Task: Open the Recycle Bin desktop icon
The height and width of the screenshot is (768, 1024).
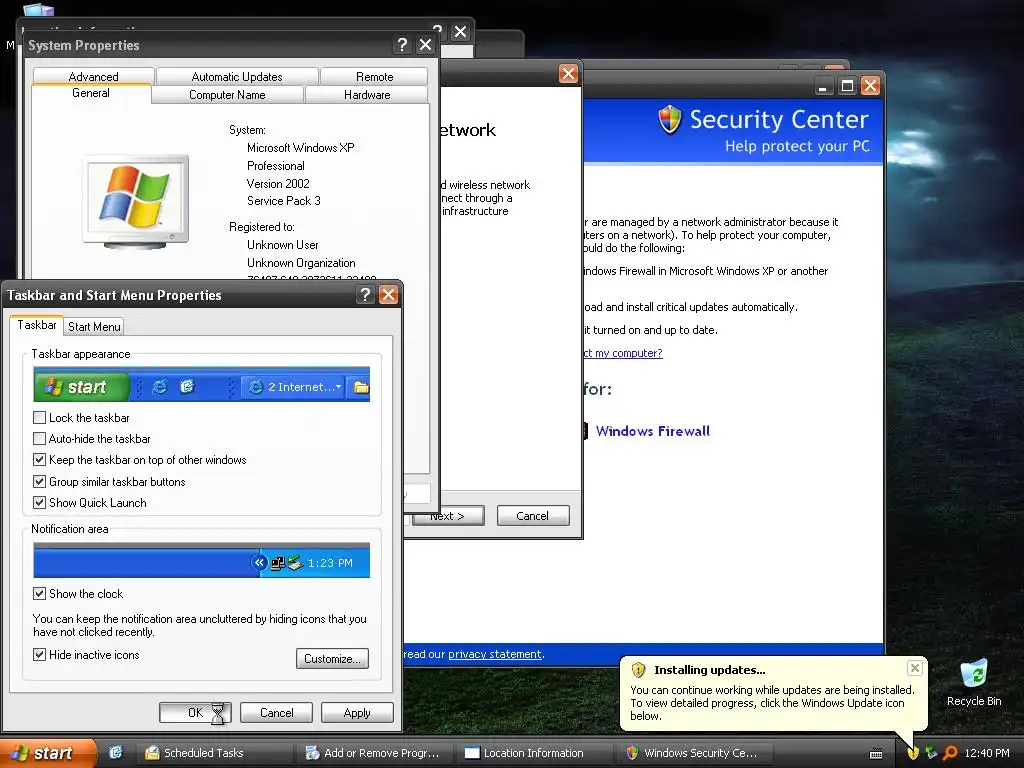Action: [x=974, y=682]
